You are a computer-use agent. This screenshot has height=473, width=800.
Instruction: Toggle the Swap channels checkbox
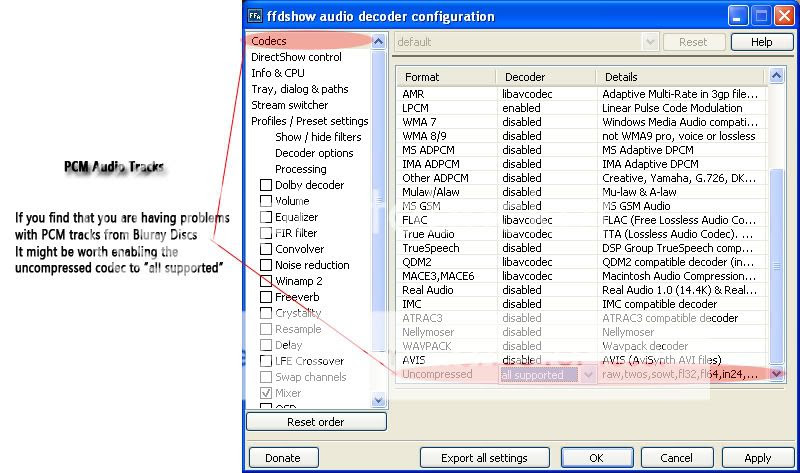(266, 377)
